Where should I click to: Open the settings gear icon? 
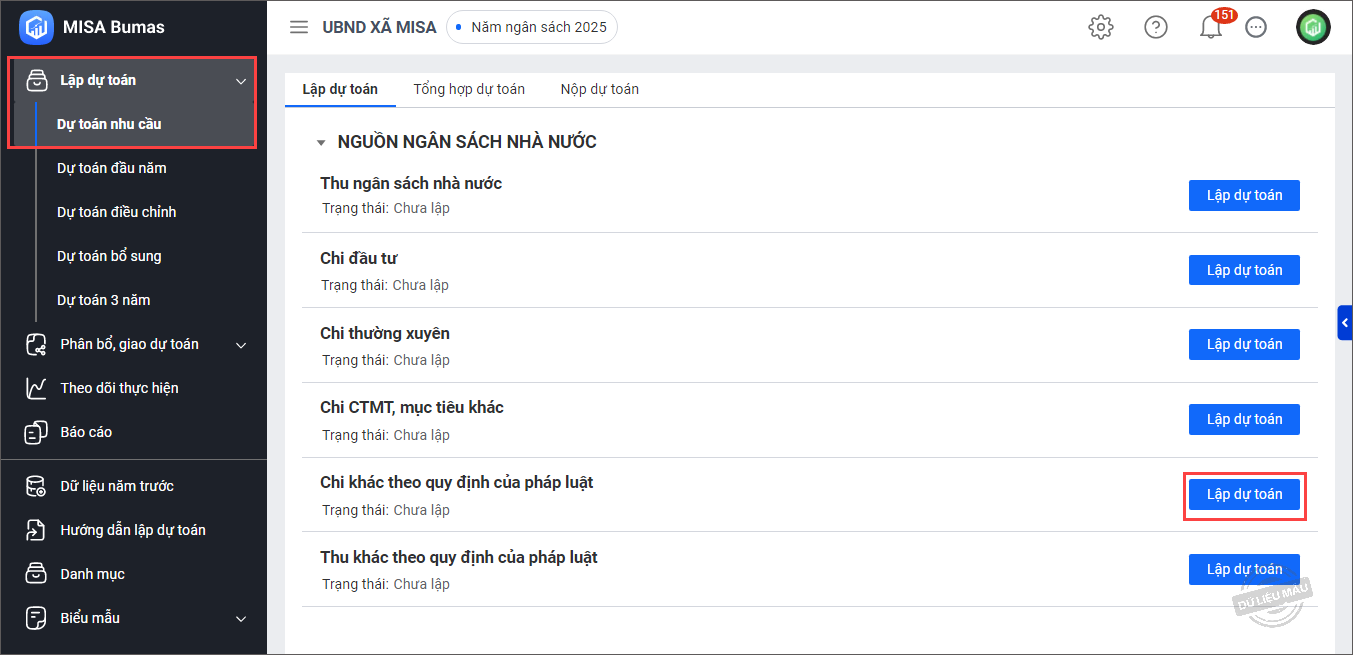tap(1101, 27)
